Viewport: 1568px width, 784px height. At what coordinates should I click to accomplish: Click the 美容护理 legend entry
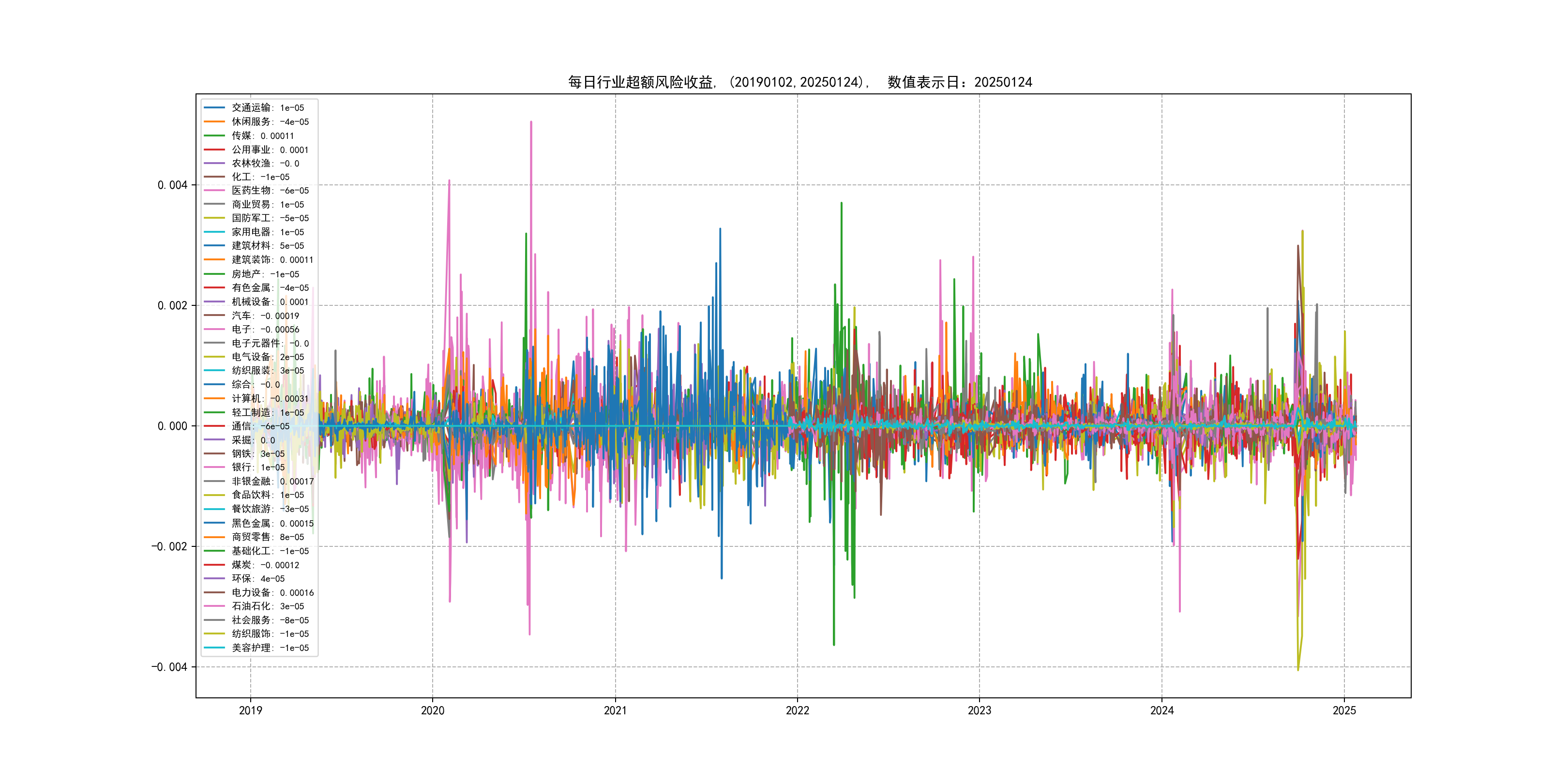point(270,648)
